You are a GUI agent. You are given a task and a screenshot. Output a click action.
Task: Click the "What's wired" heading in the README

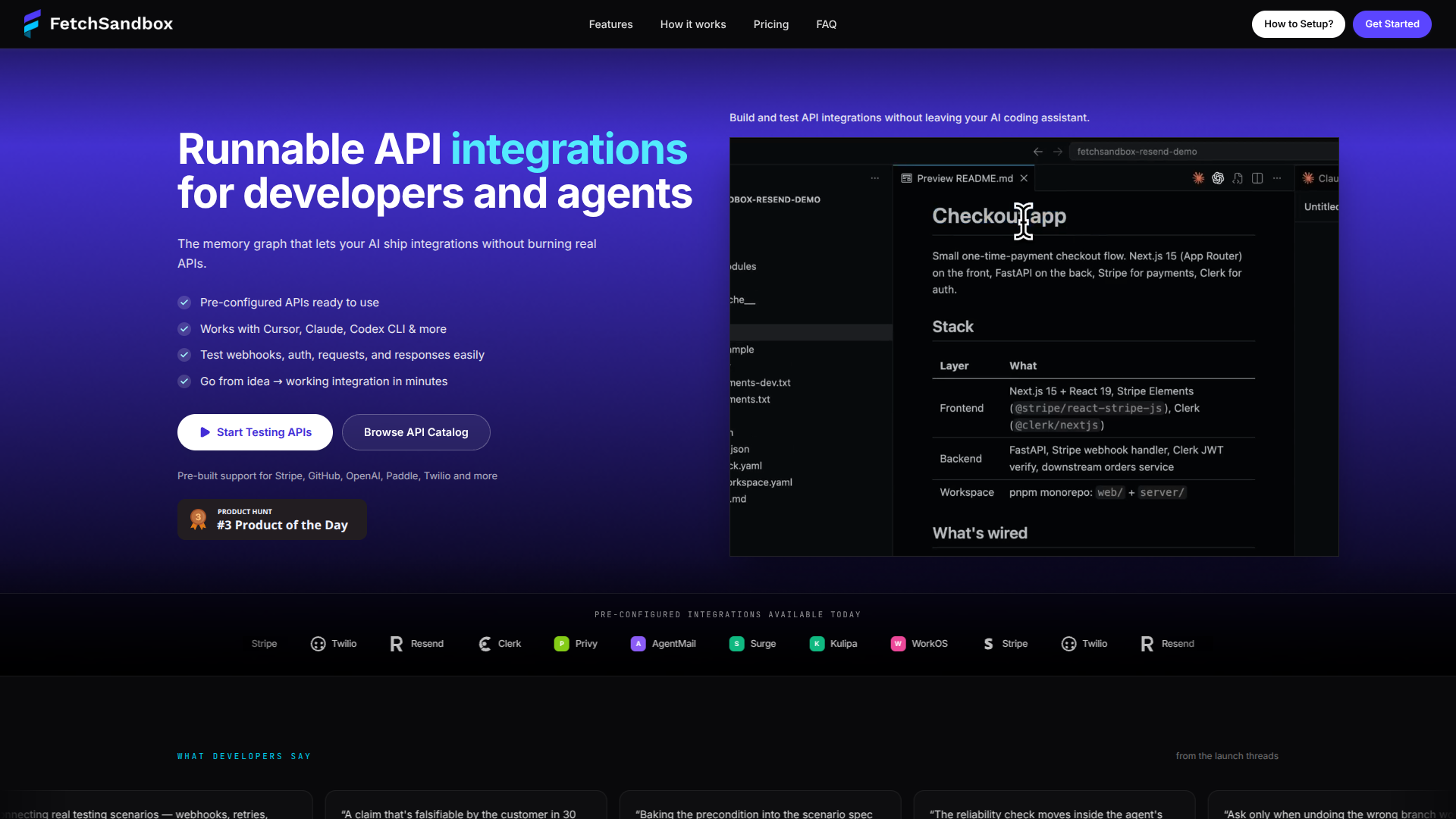tap(980, 533)
